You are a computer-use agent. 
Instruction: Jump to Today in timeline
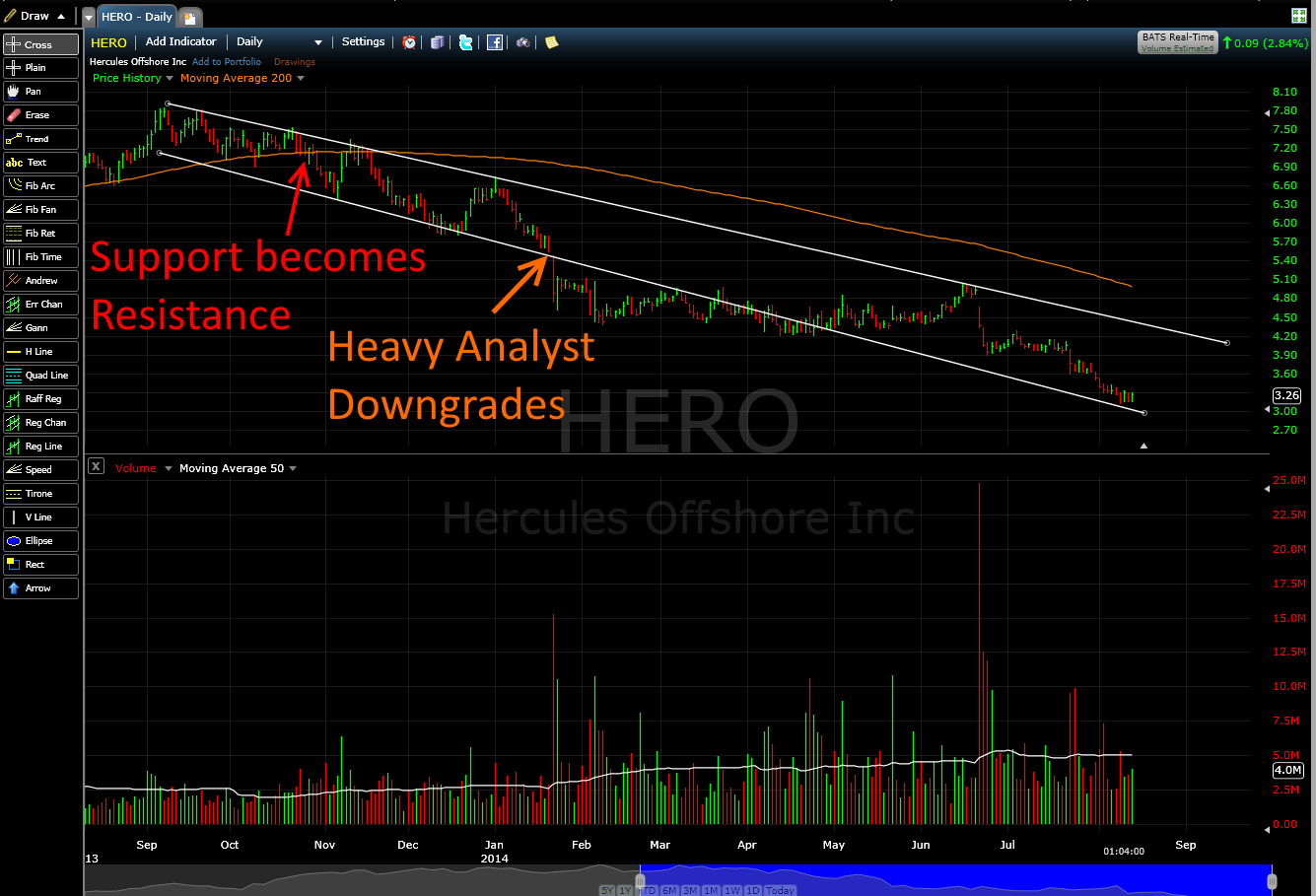pyautogui.click(x=780, y=890)
